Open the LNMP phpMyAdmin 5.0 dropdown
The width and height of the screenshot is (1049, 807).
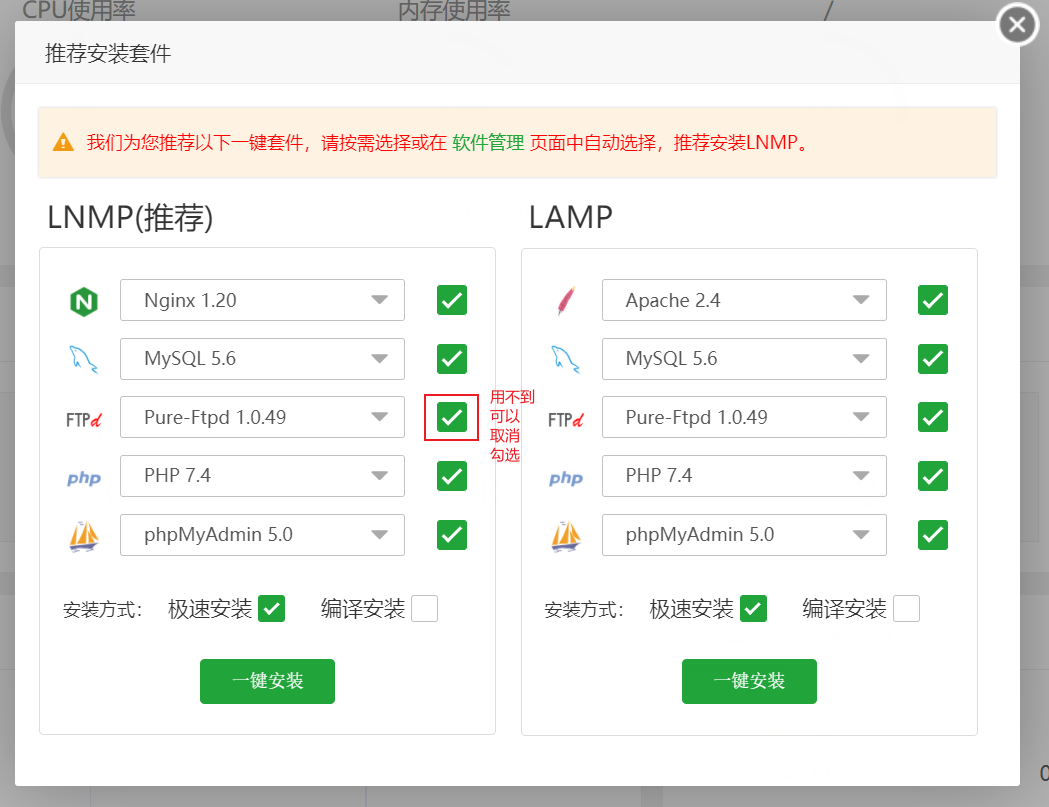click(262, 535)
